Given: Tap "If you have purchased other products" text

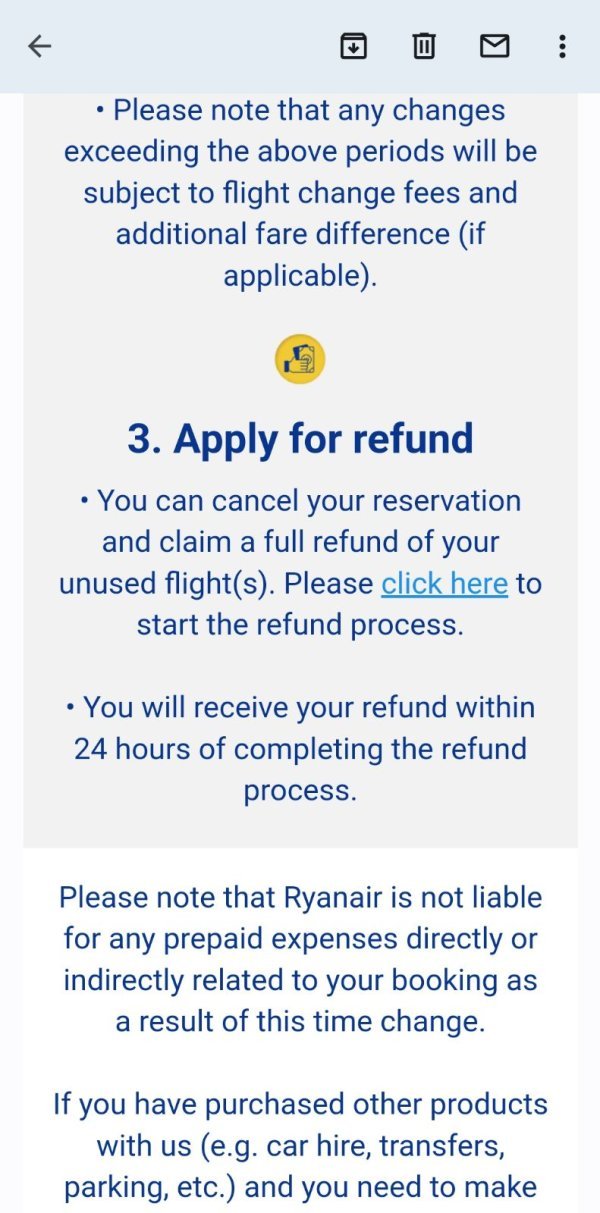Looking at the screenshot, I should click(x=300, y=1104).
